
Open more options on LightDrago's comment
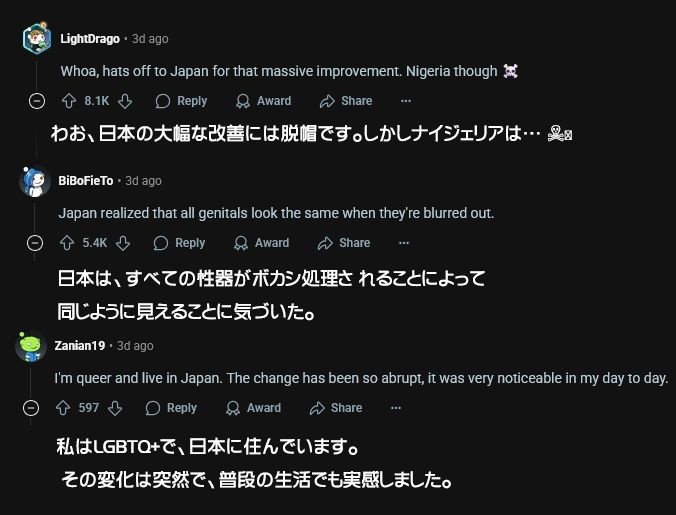point(405,101)
